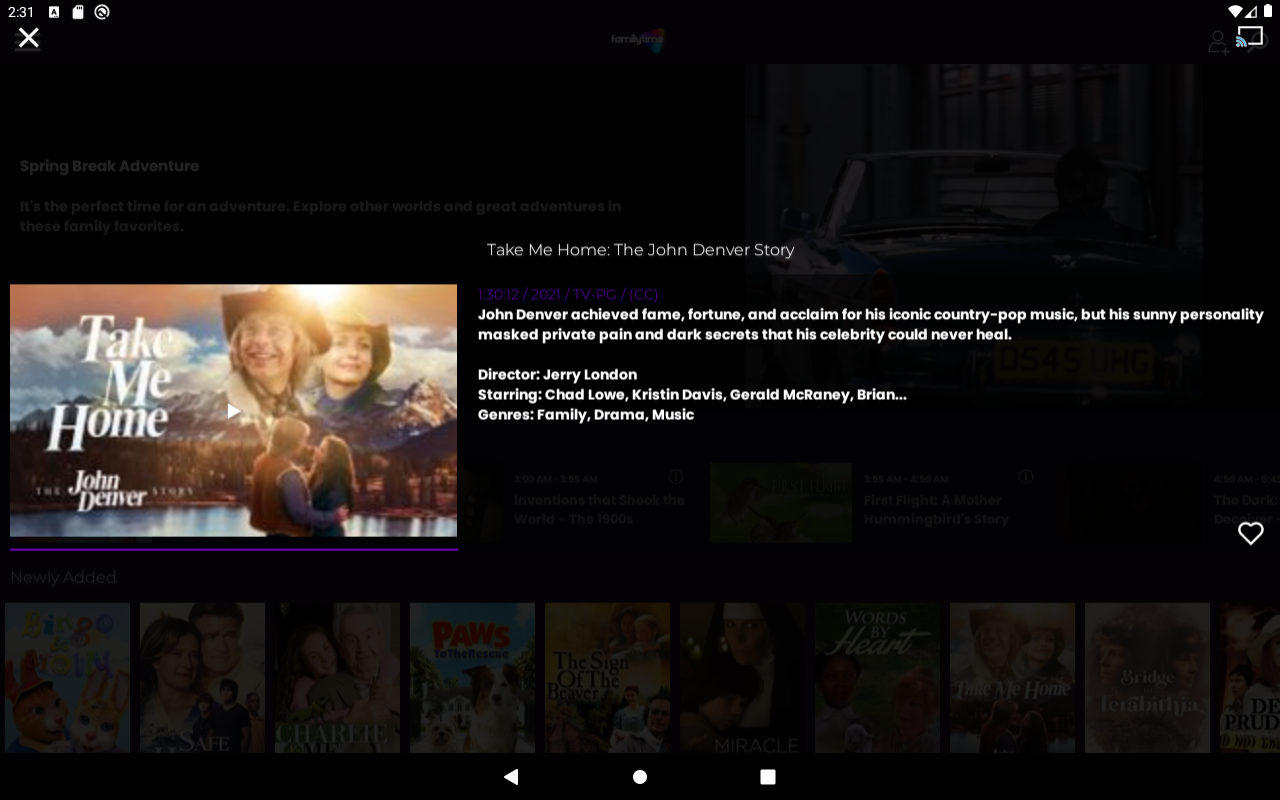
Task: Open the FamilyTime logo at top
Action: (x=638, y=39)
